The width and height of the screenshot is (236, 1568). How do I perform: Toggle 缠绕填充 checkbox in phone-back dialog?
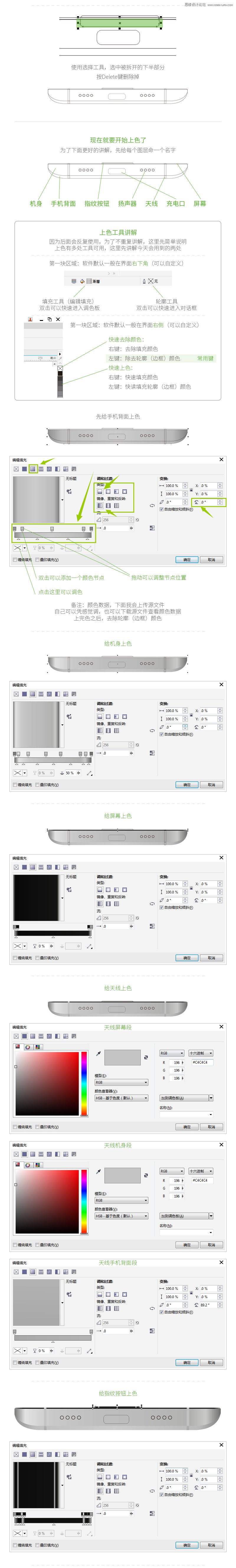[15, 560]
